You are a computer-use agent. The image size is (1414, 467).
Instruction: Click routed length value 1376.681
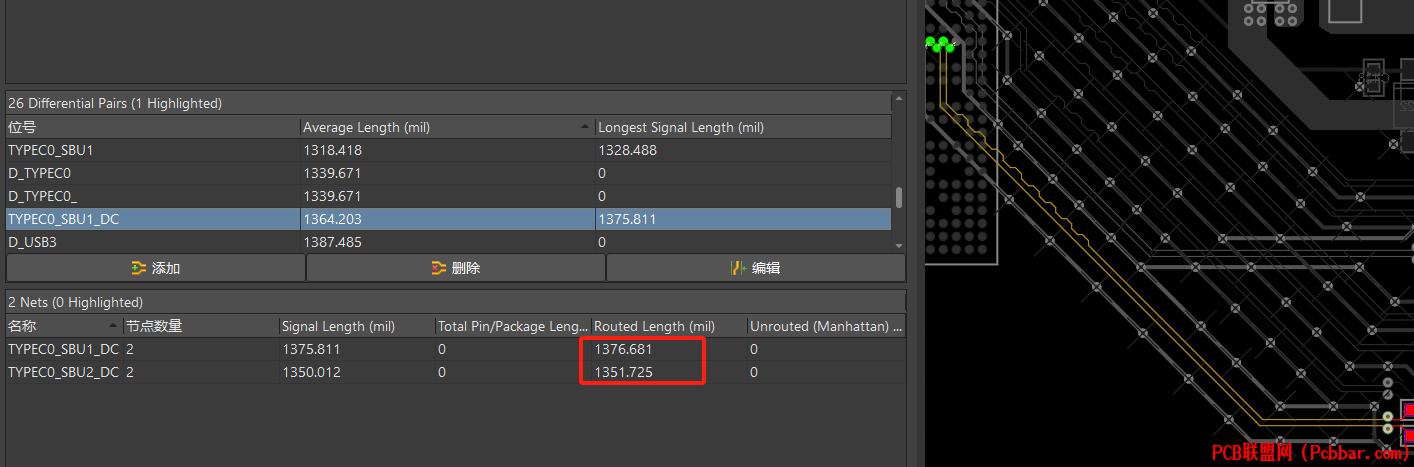tap(621, 349)
